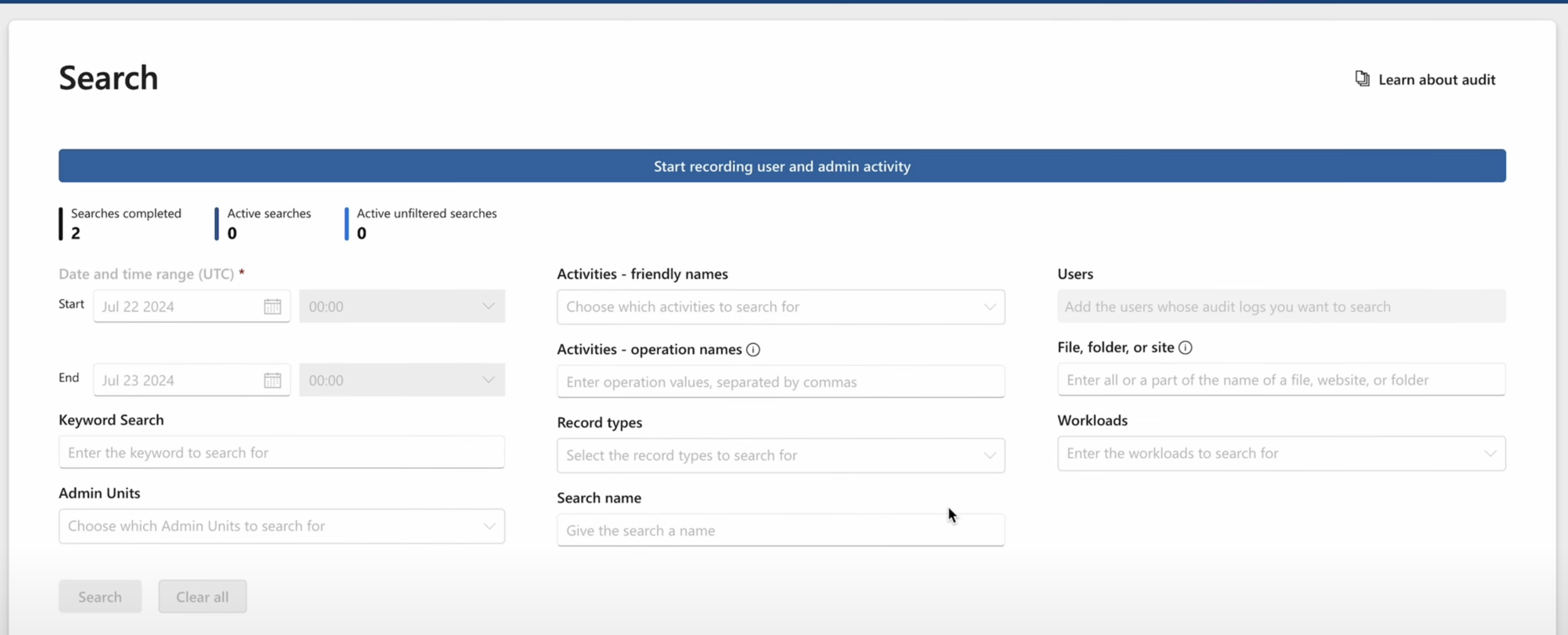1568x635 pixels.
Task: Open the Start date calendar picker icon
Action: (272, 307)
